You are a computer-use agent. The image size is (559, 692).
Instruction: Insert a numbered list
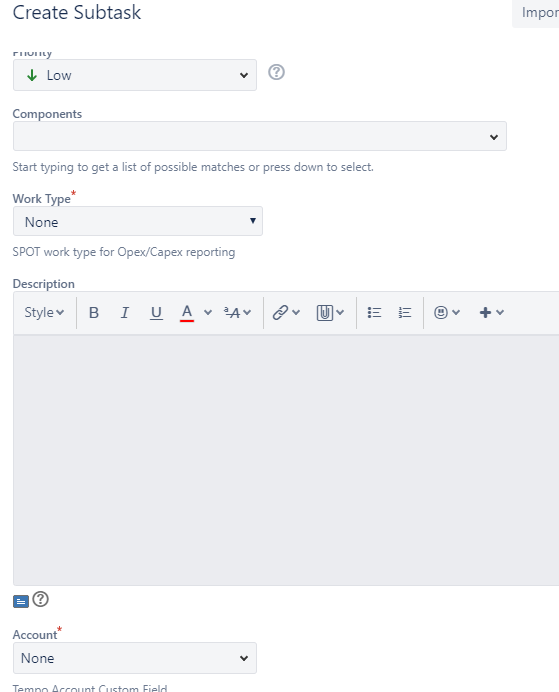pyautogui.click(x=405, y=312)
